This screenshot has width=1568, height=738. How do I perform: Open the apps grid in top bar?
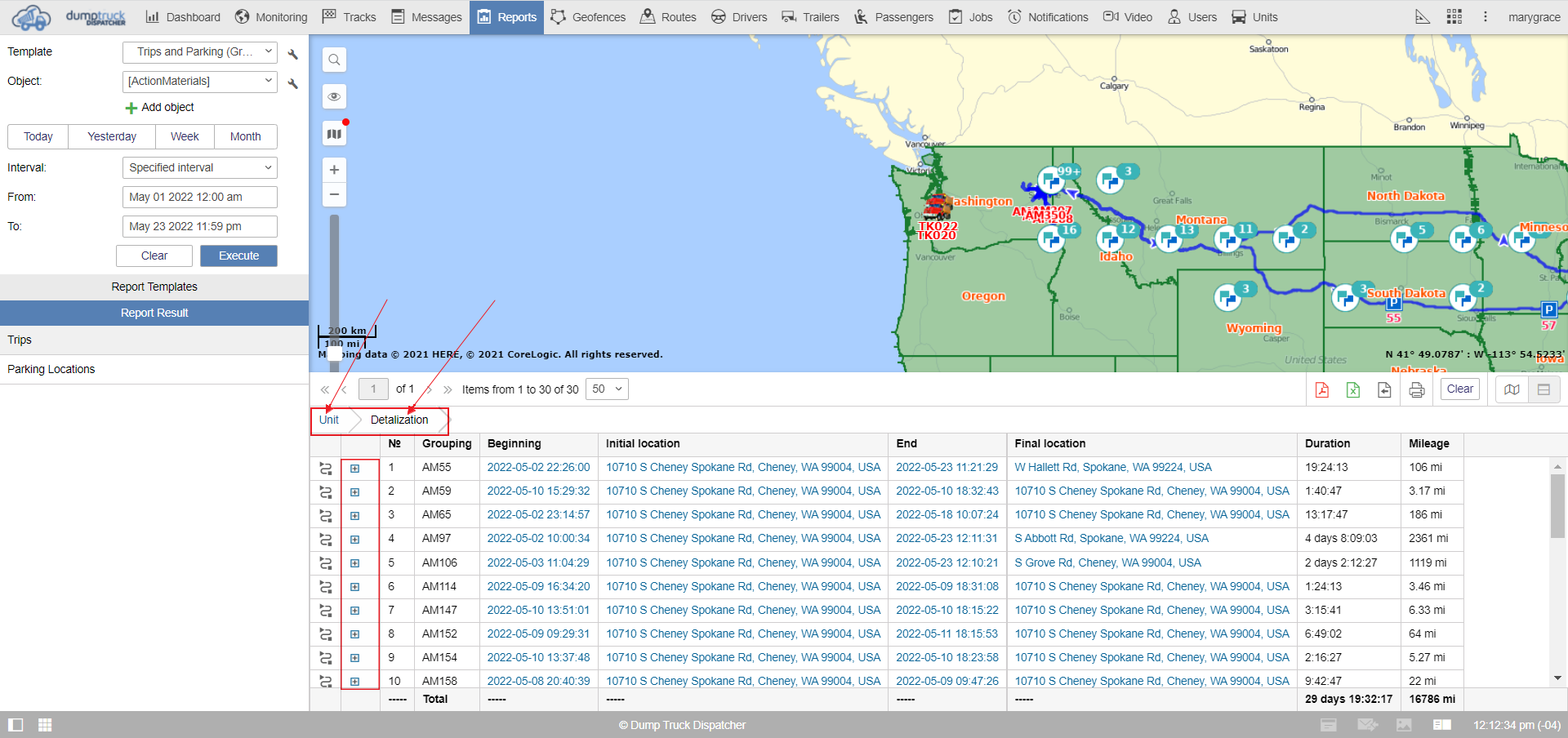tap(1454, 17)
